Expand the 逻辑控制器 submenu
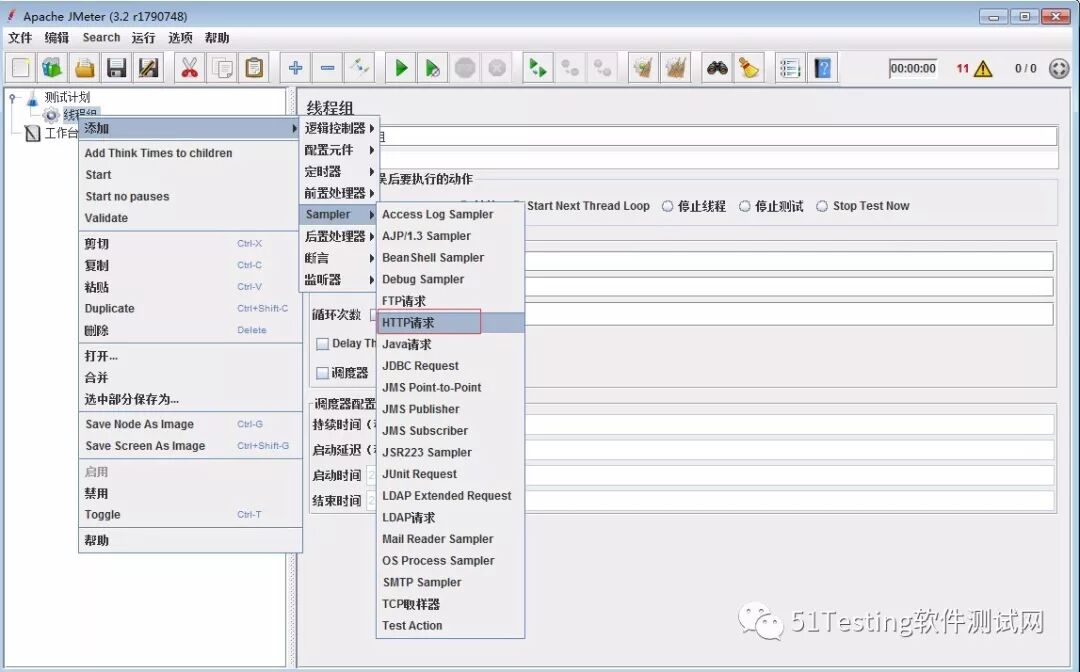The width and height of the screenshot is (1080, 672). [339, 128]
